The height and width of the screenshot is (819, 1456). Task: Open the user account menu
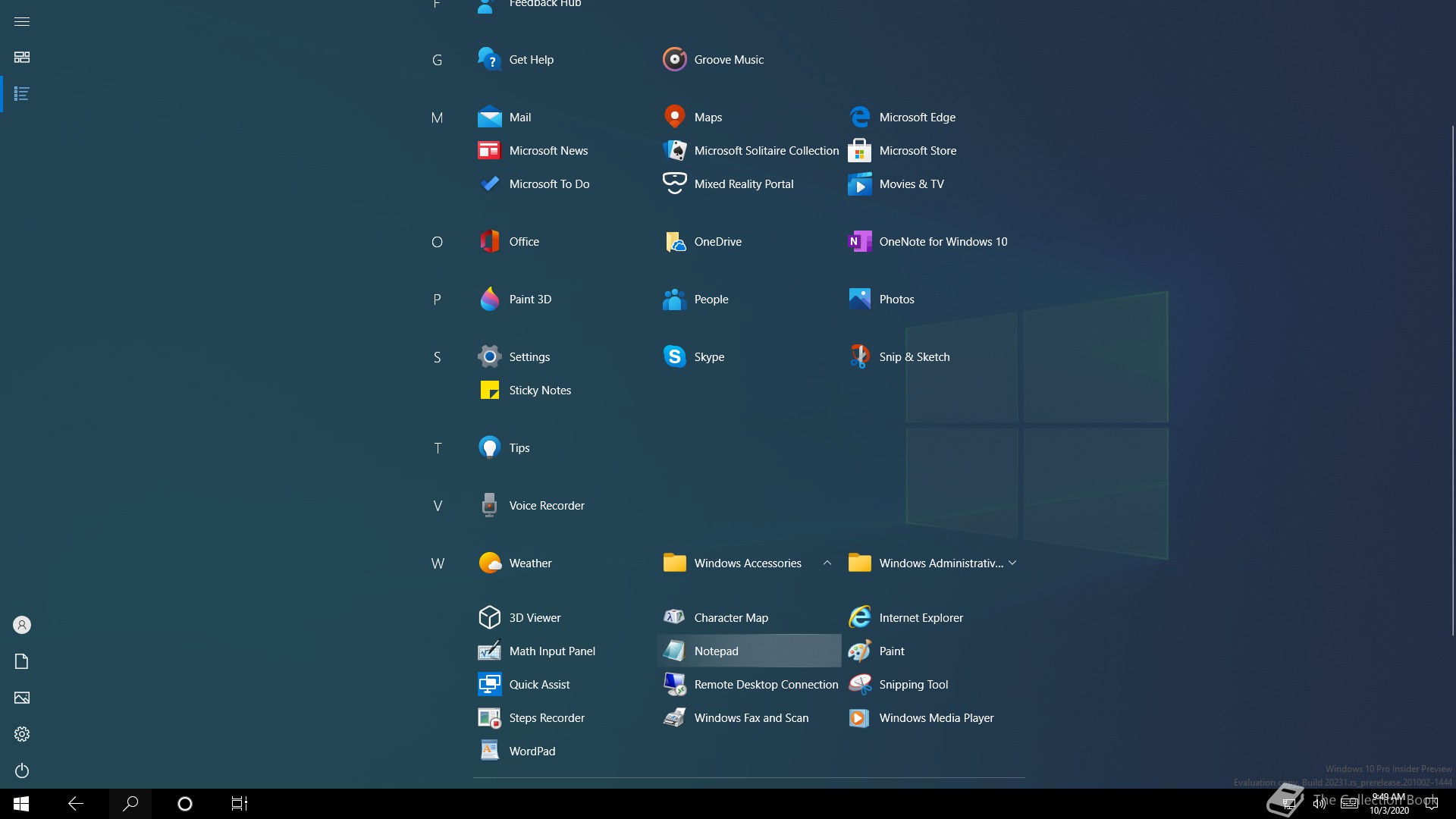tap(22, 625)
